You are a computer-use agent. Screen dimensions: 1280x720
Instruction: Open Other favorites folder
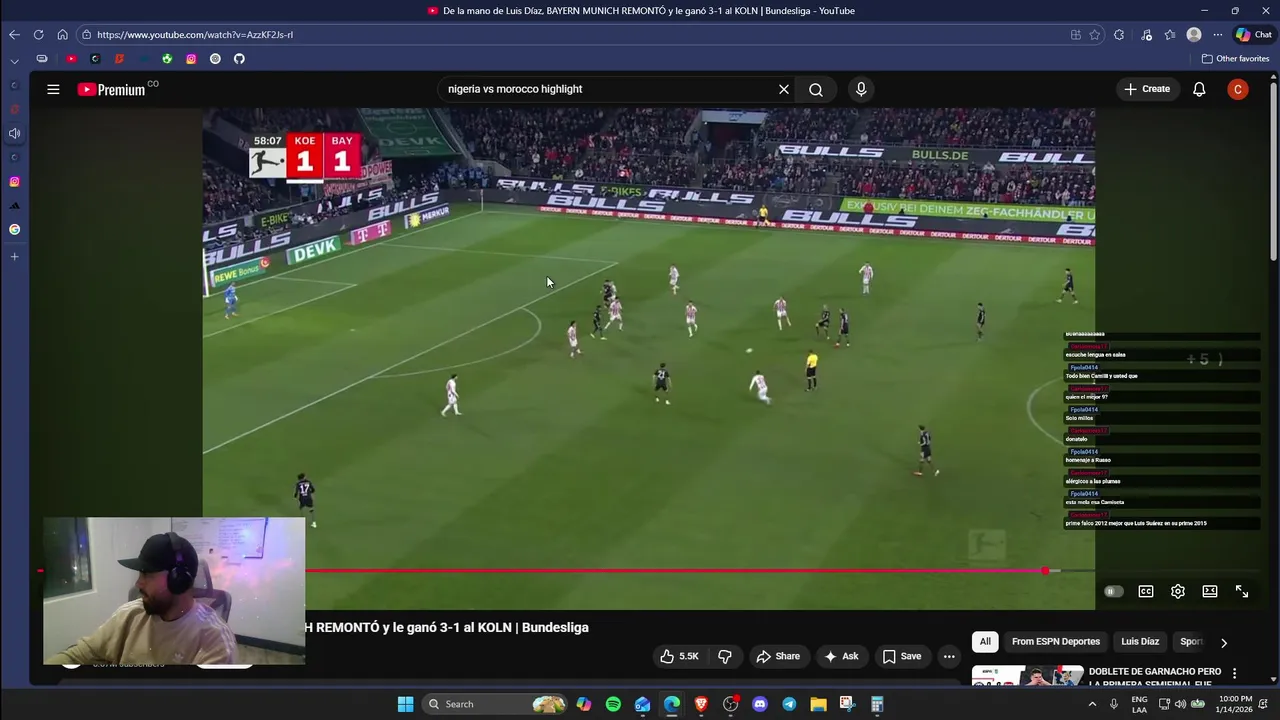(x=1235, y=59)
